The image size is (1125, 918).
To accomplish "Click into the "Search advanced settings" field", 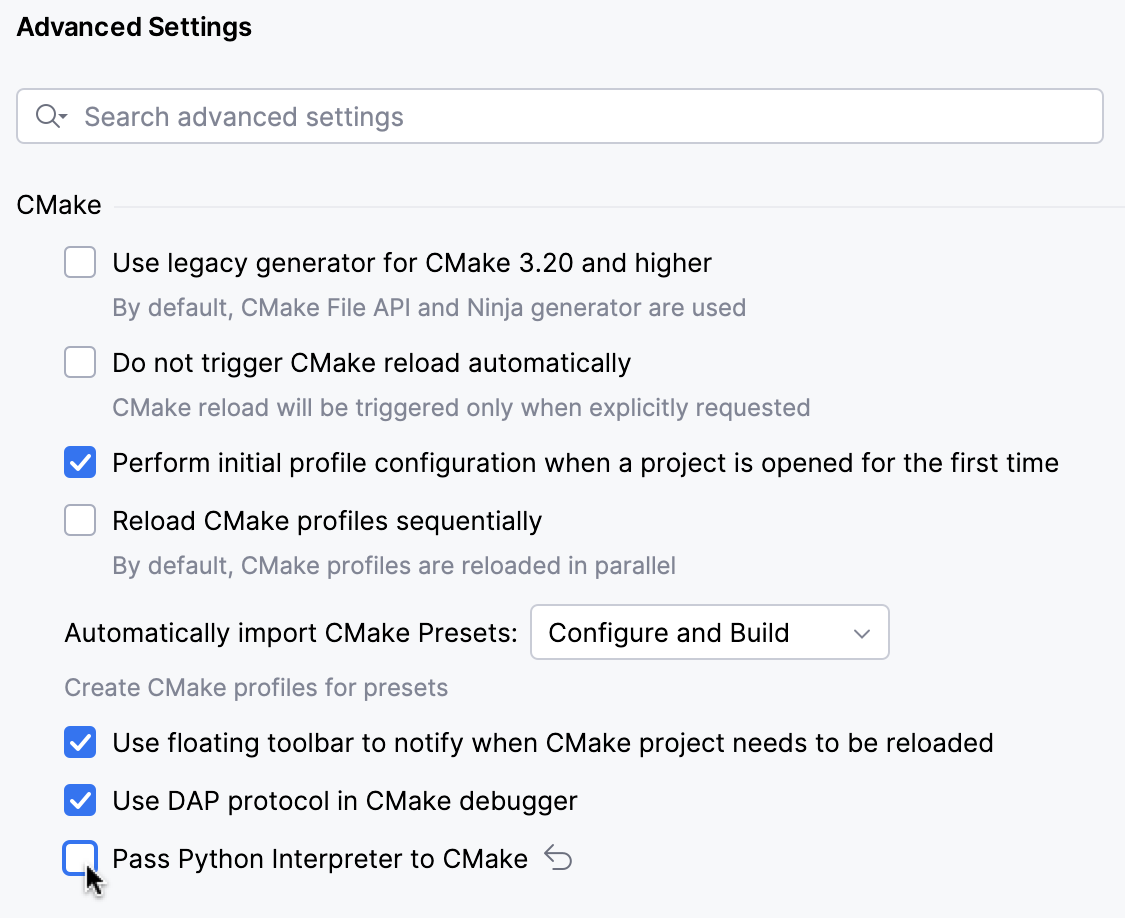I will click(400, 116).
